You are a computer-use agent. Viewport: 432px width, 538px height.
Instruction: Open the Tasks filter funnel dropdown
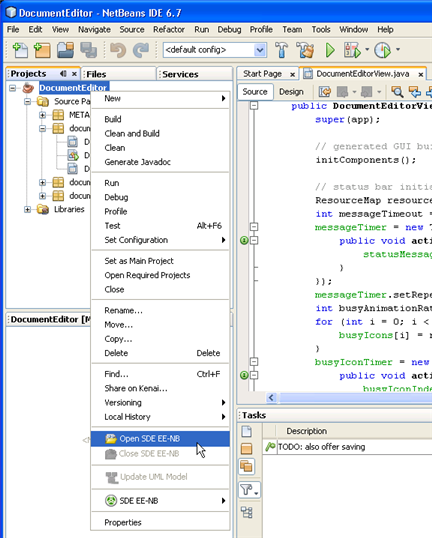pos(249,490)
